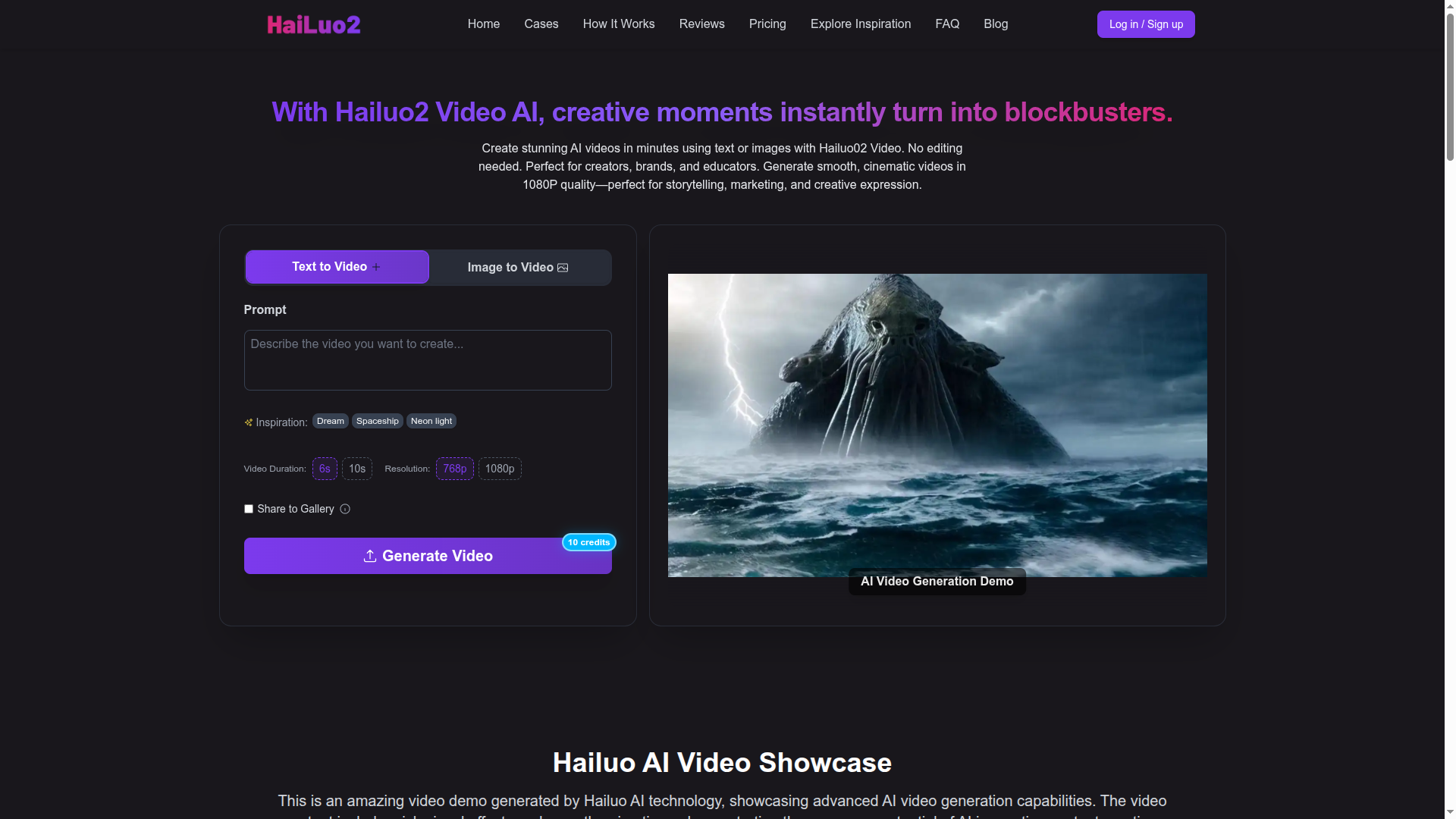Open Explore Inspiration in the navbar
The width and height of the screenshot is (1456, 819).
point(861,24)
